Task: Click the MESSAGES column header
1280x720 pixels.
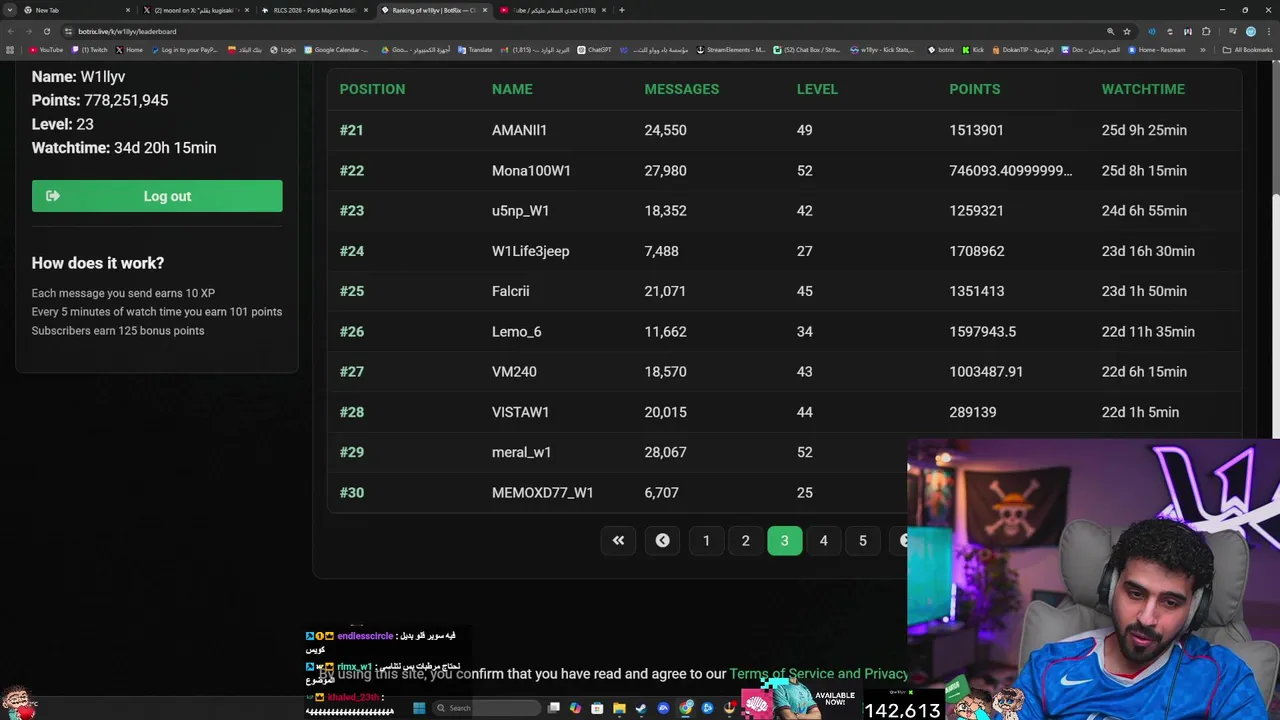Action: click(681, 89)
